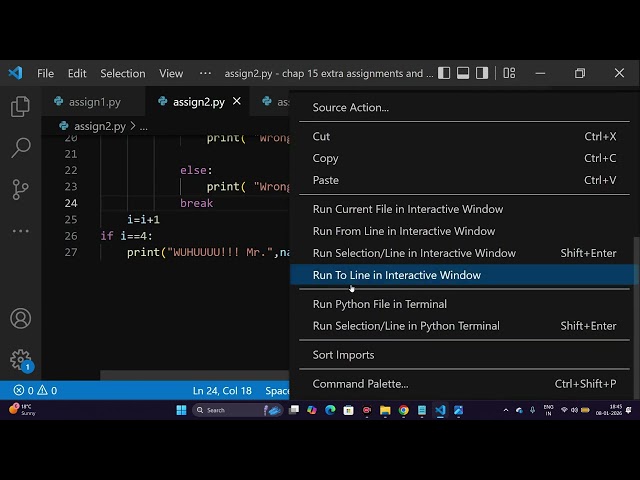This screenshot has height=480, width=640.
Task: Click the volume icon in system tray
Action: [x=574, y=410]
